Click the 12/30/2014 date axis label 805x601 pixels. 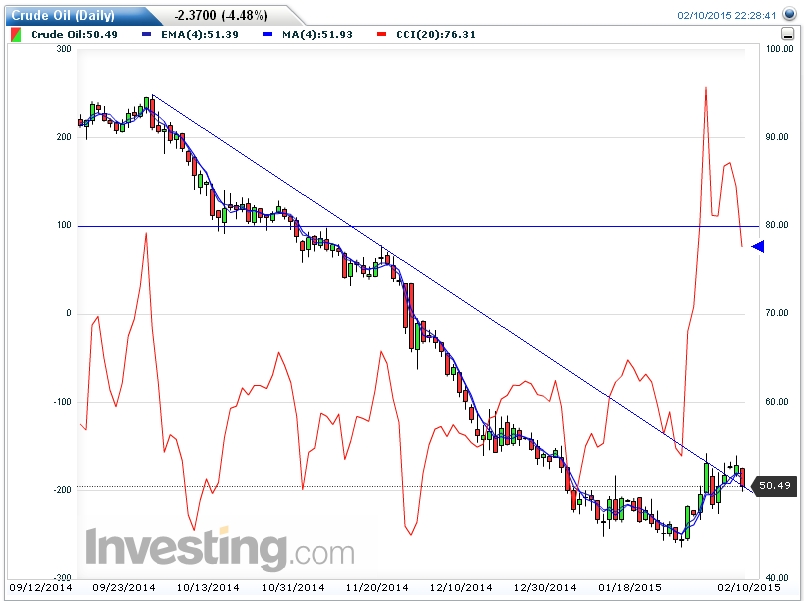[x=545, y=588]
